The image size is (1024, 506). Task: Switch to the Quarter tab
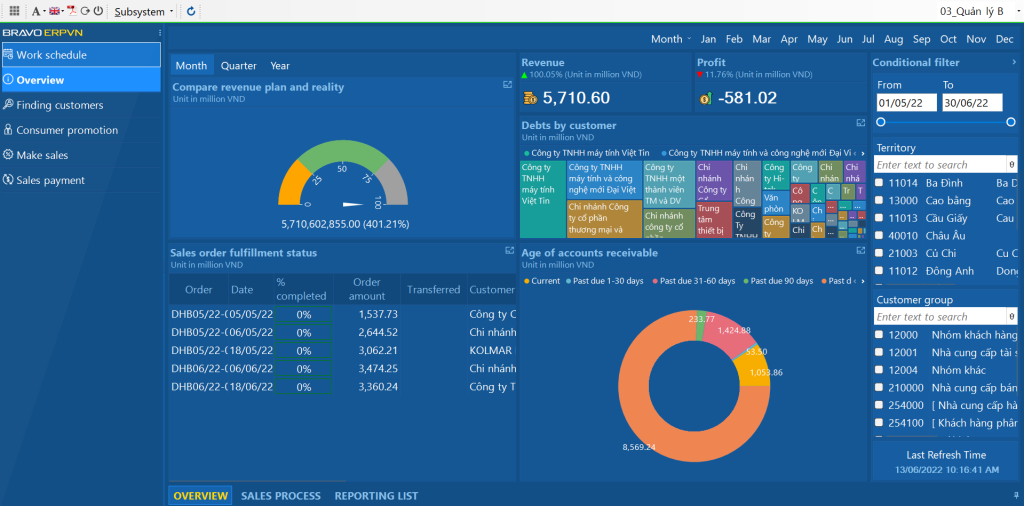[238, 66]
